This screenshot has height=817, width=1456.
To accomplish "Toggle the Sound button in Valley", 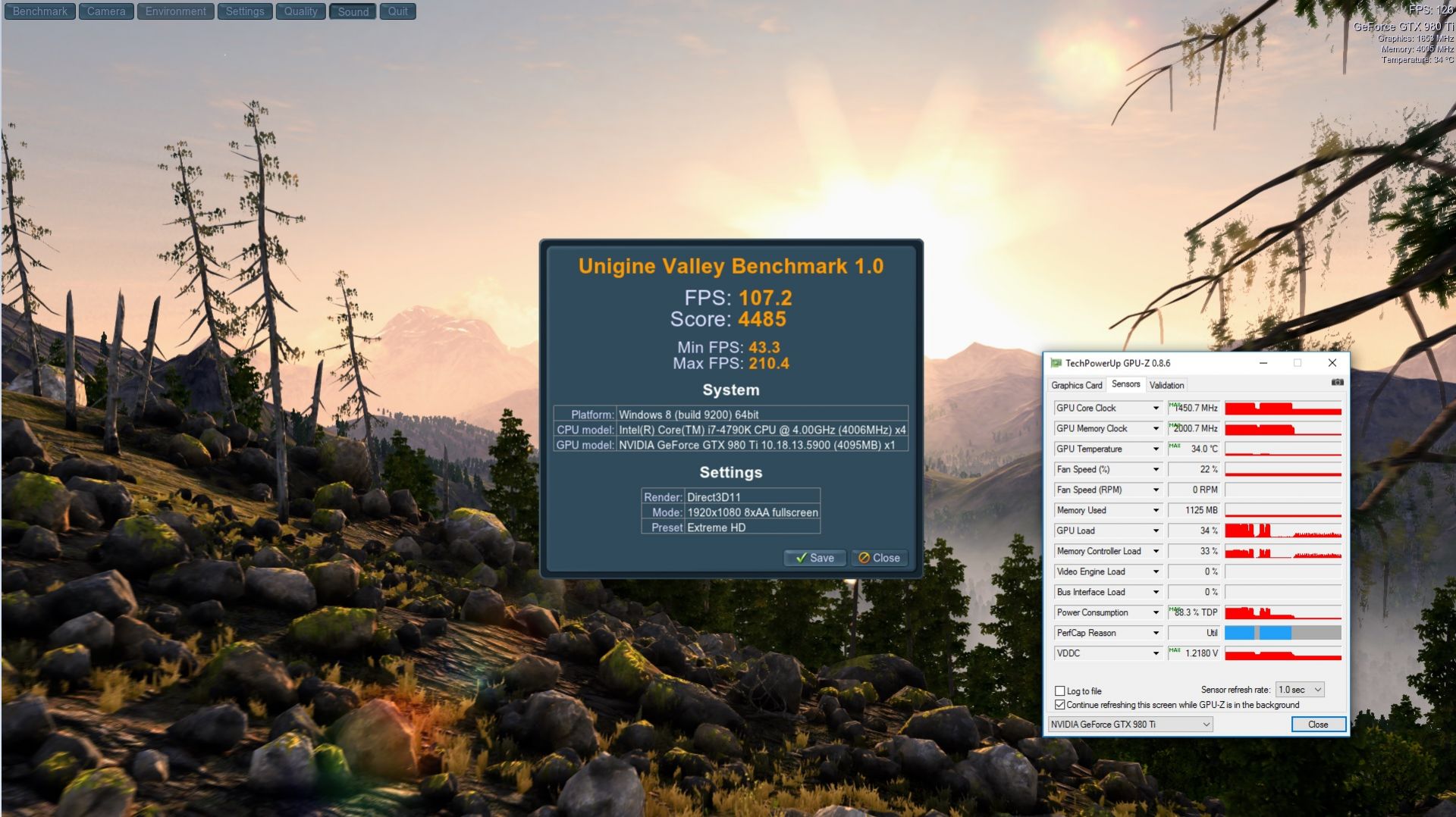I will [x=353, y=11].
